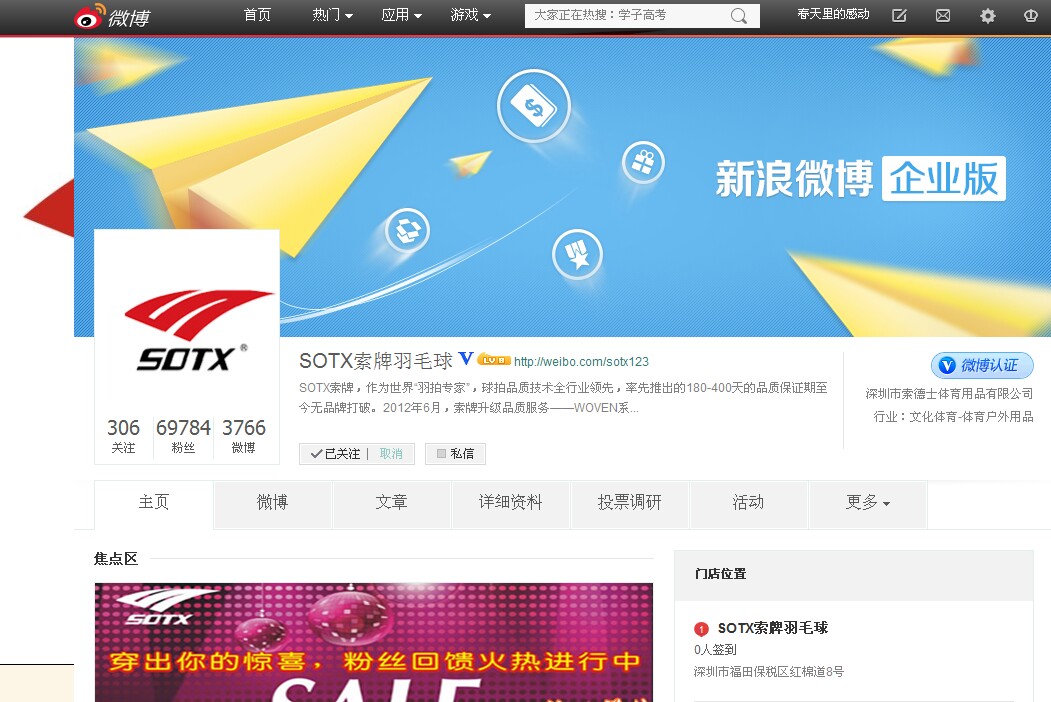Expand the 更多 tab dropdown
1051x702 pixels.
(x=868, y=502)
